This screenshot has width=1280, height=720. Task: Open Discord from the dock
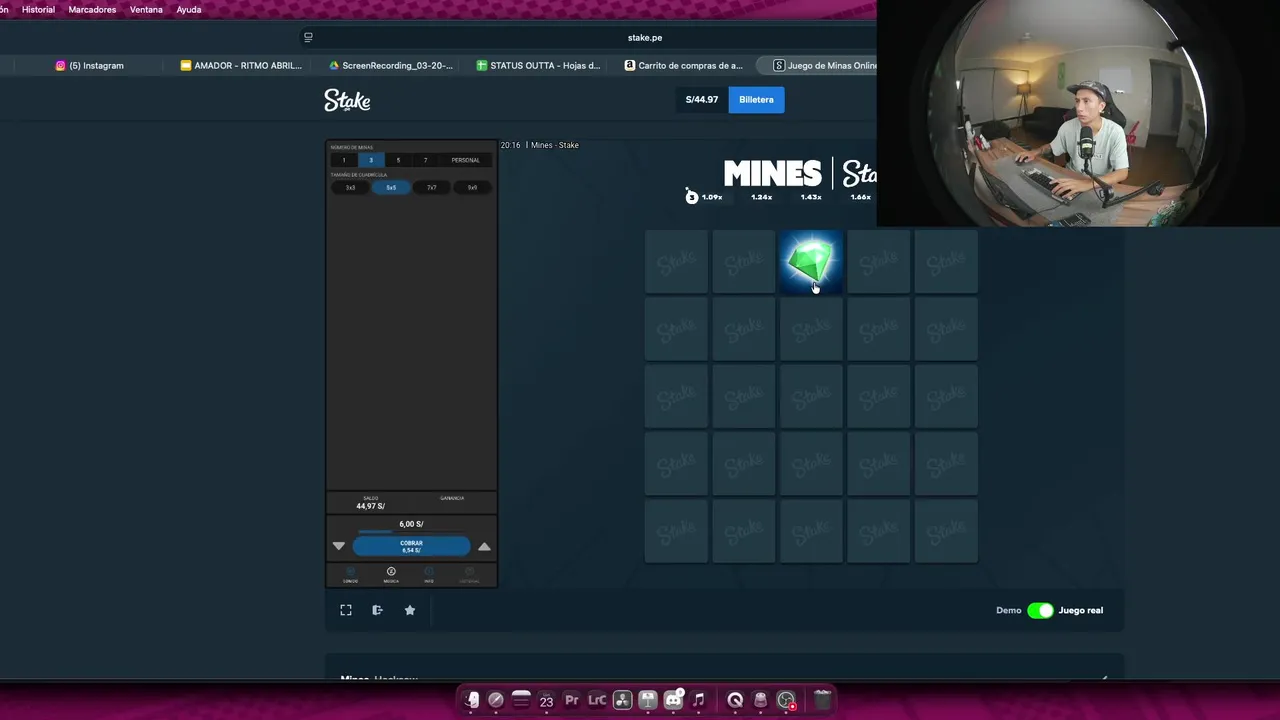coord(673,700)
